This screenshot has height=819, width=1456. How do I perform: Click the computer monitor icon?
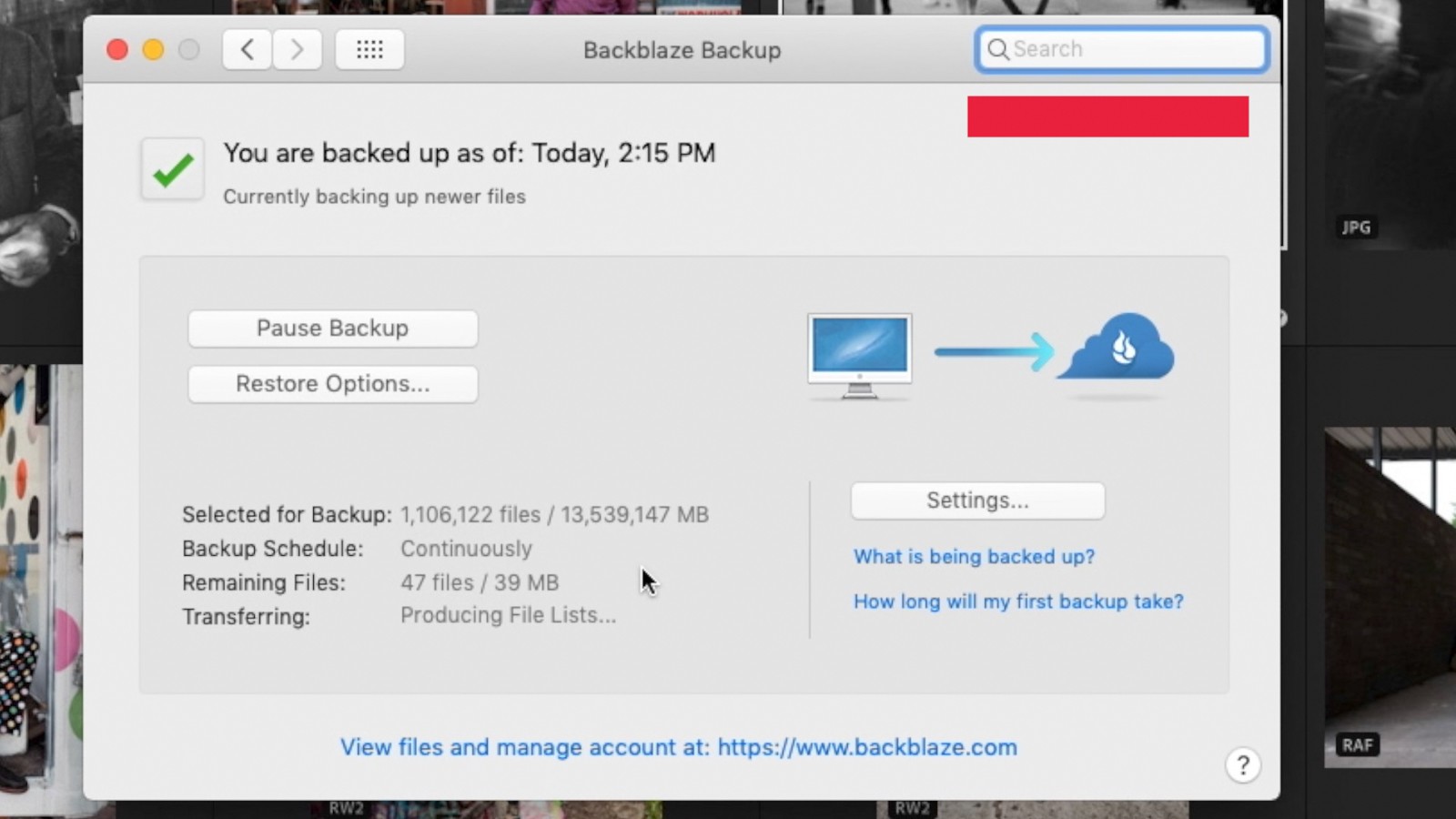click(859, 355)
